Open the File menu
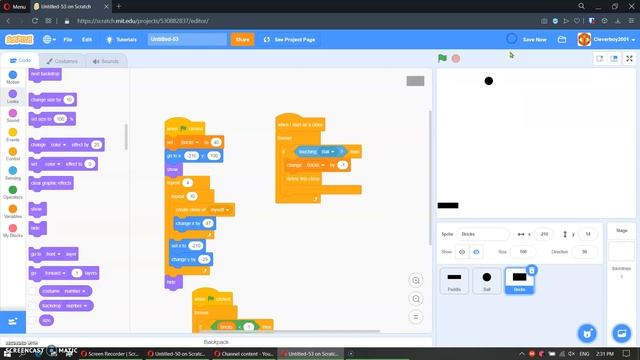 click(68, 40)
